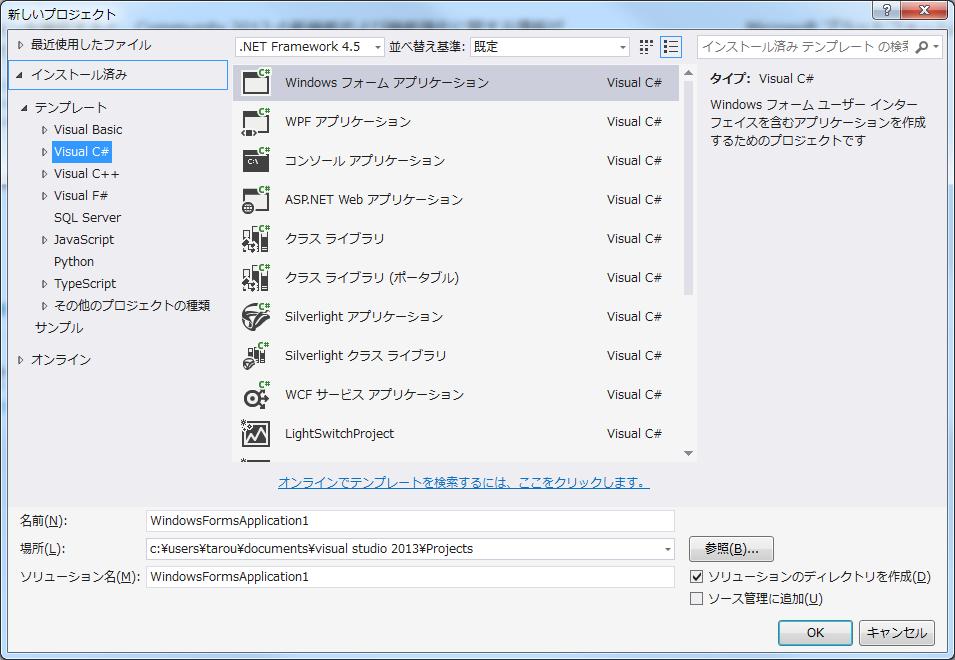Click the help question mark button
The height and width of the screenshot is (660, 955).
click(886, 10)
